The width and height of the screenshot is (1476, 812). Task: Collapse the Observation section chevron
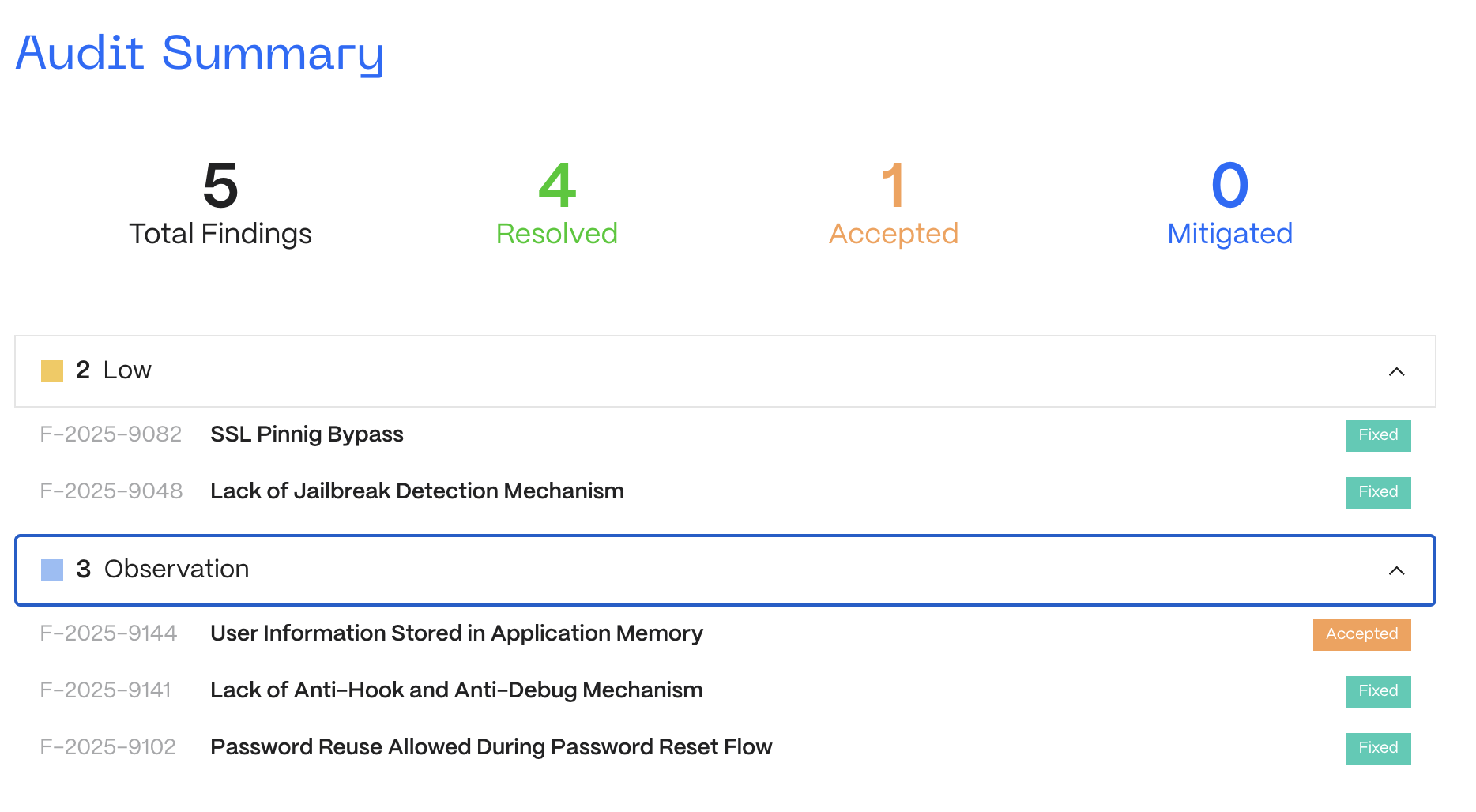[1396, 570]
